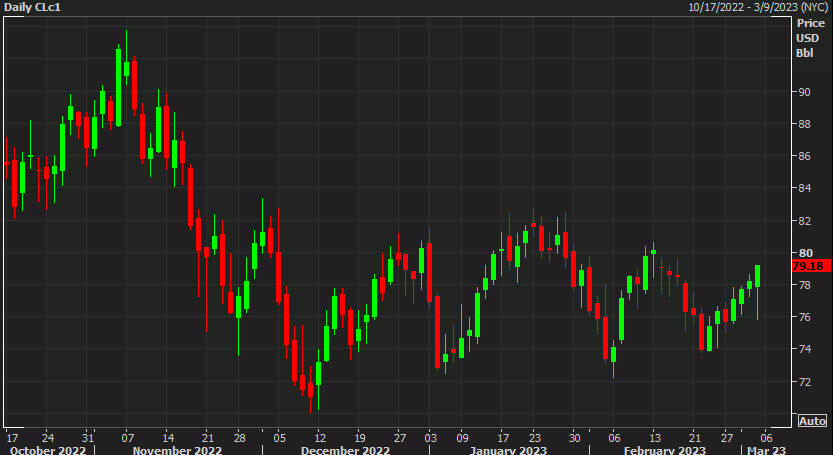The width and height of the screenshot is (833, 455).
Task: Click the 05 date tick in December
Action: 279,439
